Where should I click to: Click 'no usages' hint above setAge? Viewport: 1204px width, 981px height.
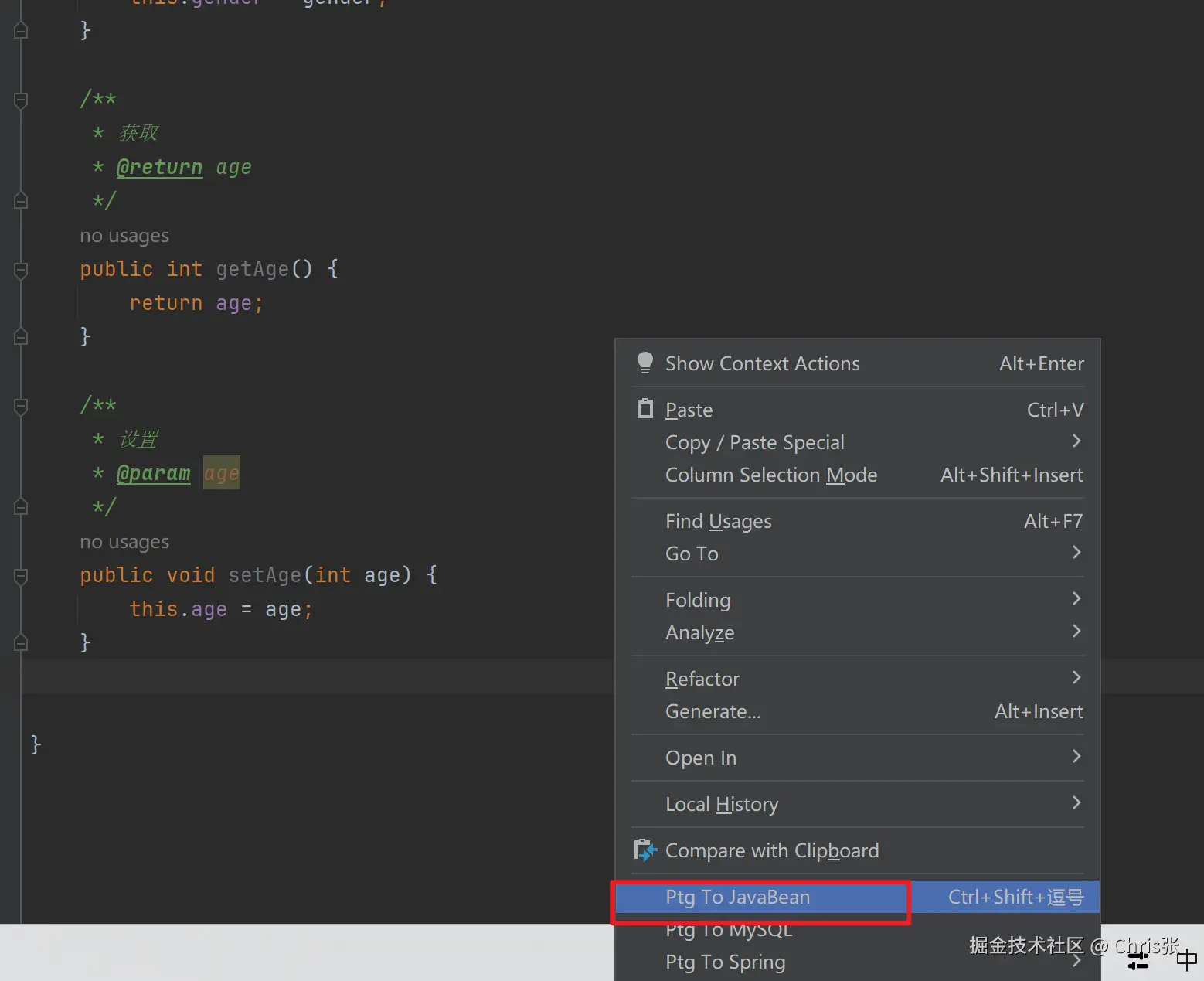pos(124,542)
